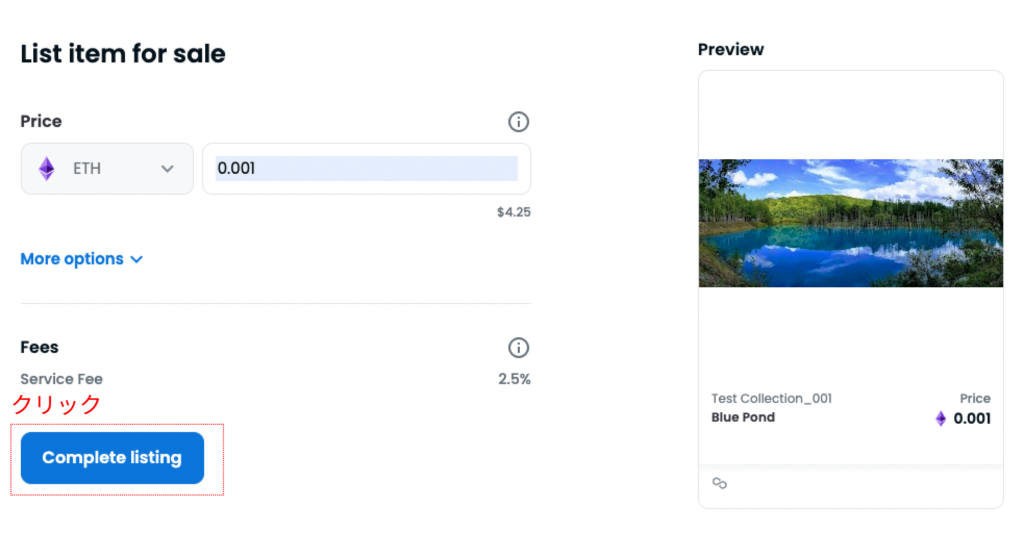Focus the price amount input field
This screenshot has width=1024, height=533.
point(366,169)
